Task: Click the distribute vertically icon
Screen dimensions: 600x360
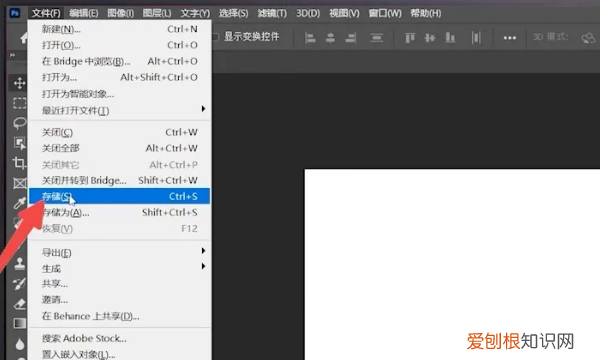Action: (x=377, y=37)
